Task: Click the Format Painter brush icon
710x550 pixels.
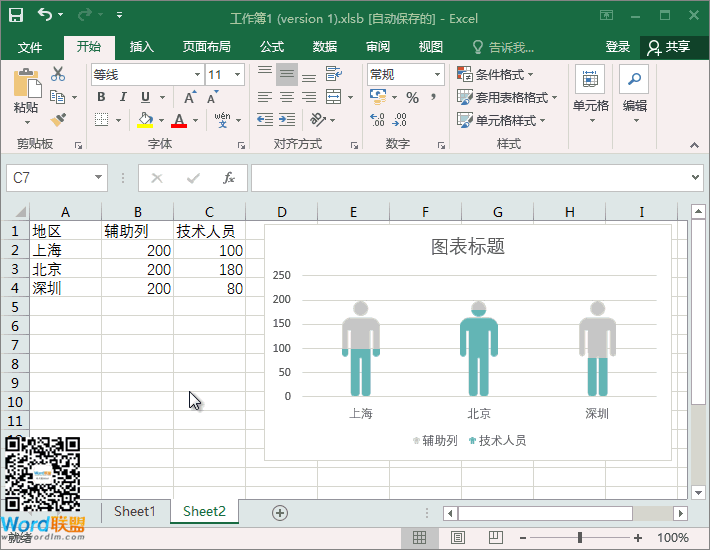Action: point(58,120)
